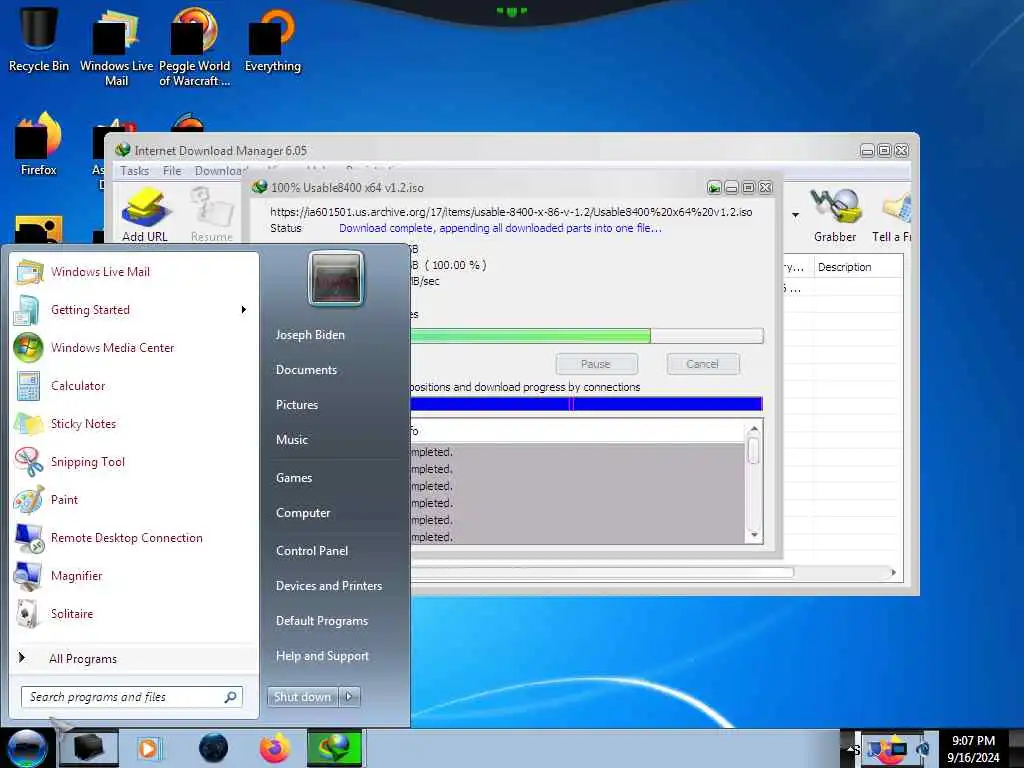Viewport: 1024px width, 768px height.
Task: Open Music library
Action: click(291, 440)
